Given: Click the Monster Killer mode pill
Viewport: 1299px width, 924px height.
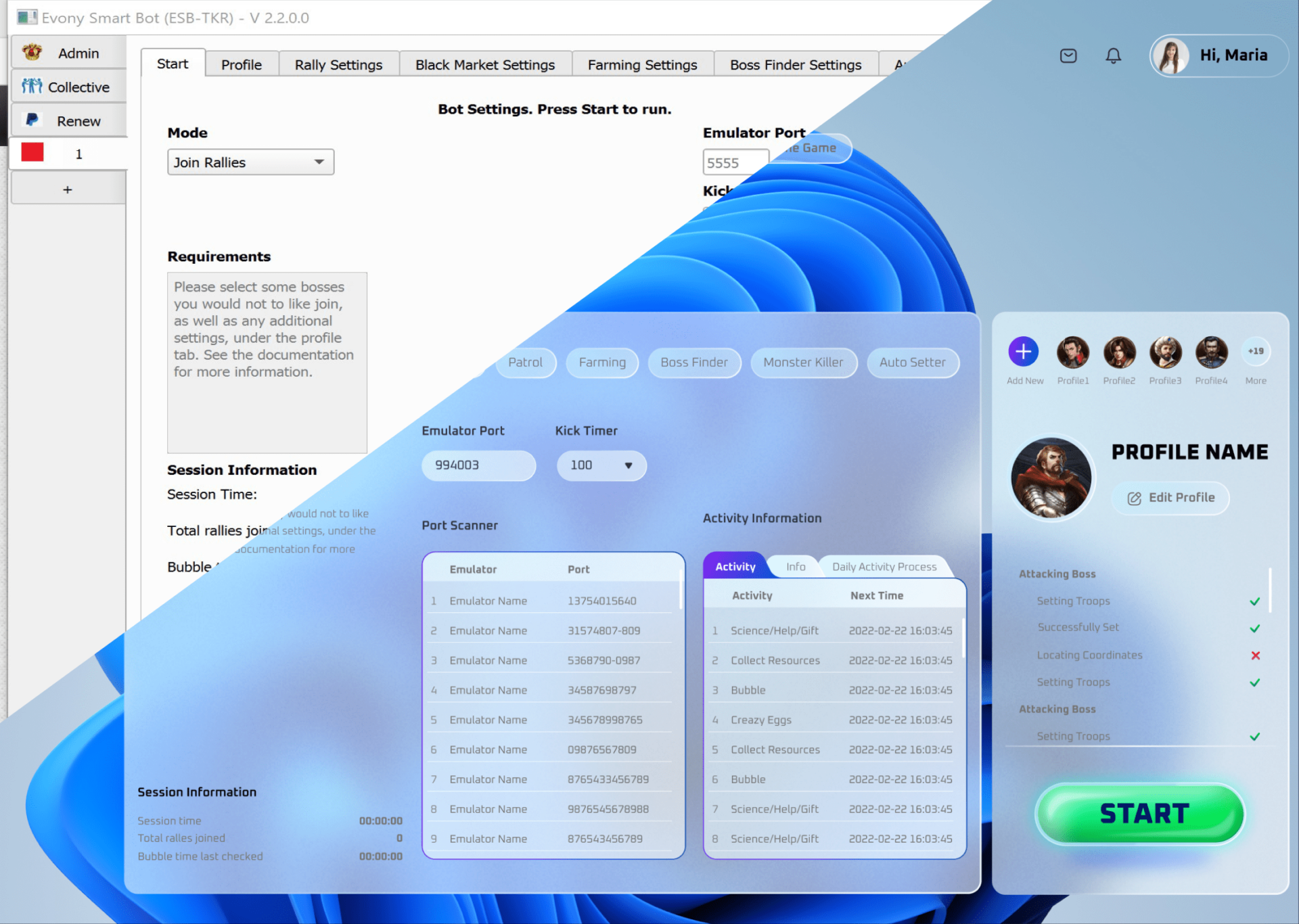Looking at the screenshot, I should 803,362.
